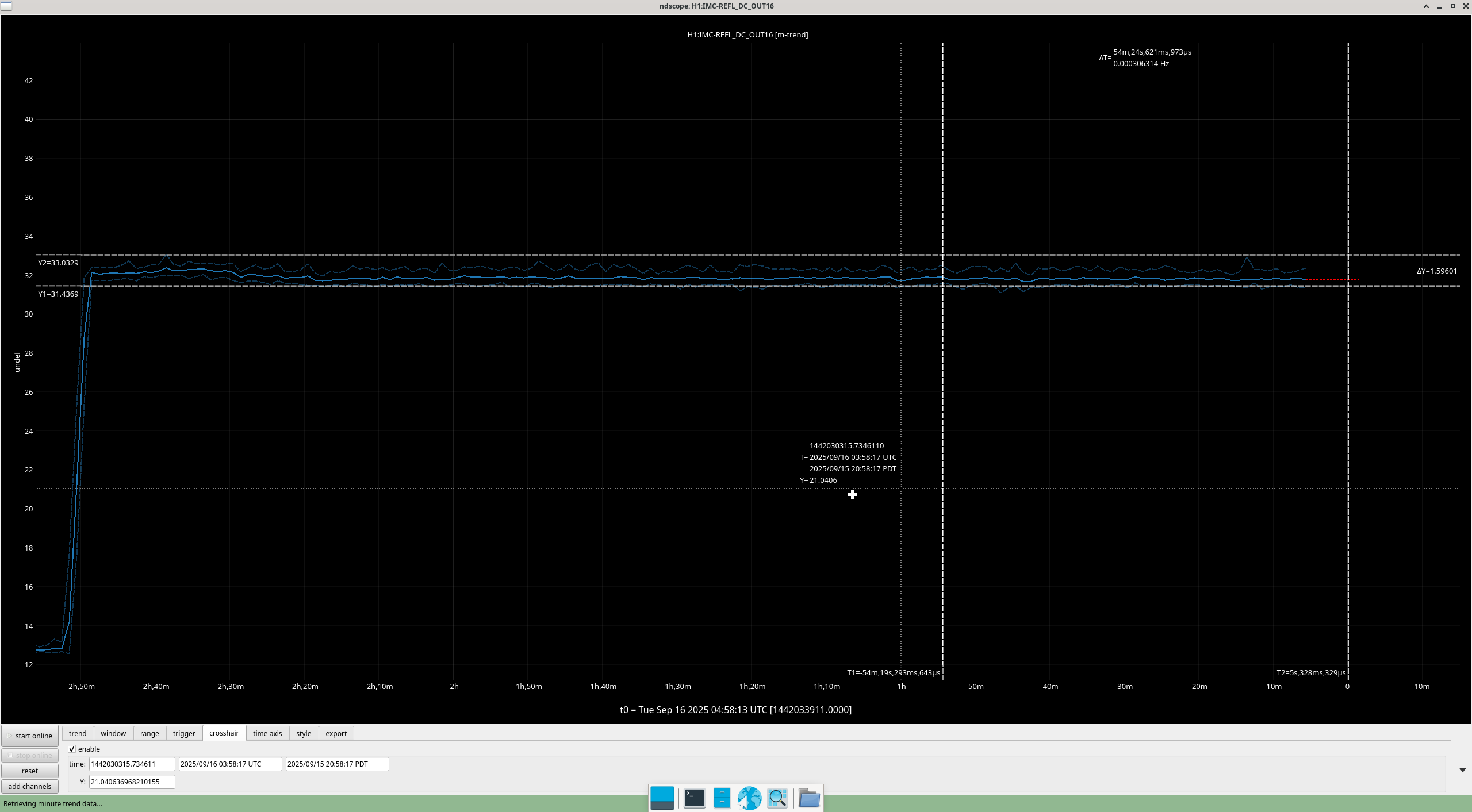Disable the crosshair enable checkbox
The image size is (1472, 812).
click(72, 749)
